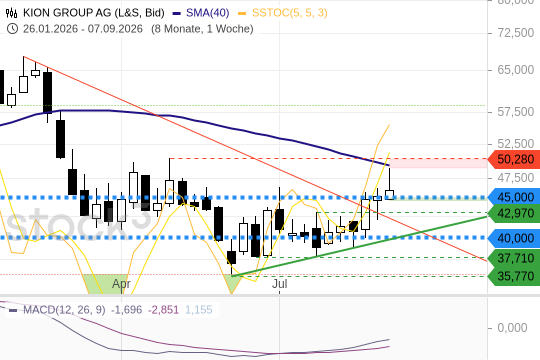Click the 47,500 axis label

point(516,178)
